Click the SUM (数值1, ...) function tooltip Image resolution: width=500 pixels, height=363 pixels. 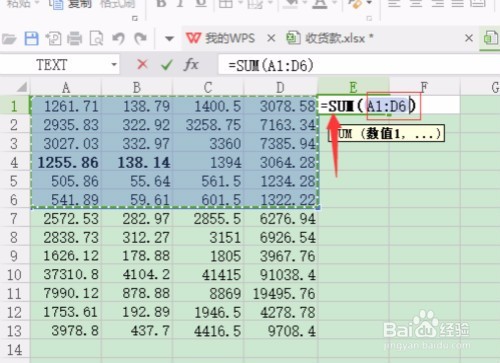pos(387,134)
